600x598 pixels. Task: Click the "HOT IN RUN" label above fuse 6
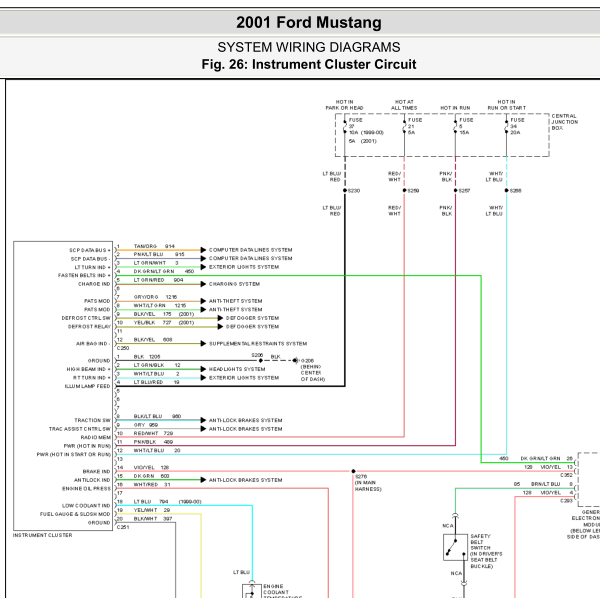(455, 108)
